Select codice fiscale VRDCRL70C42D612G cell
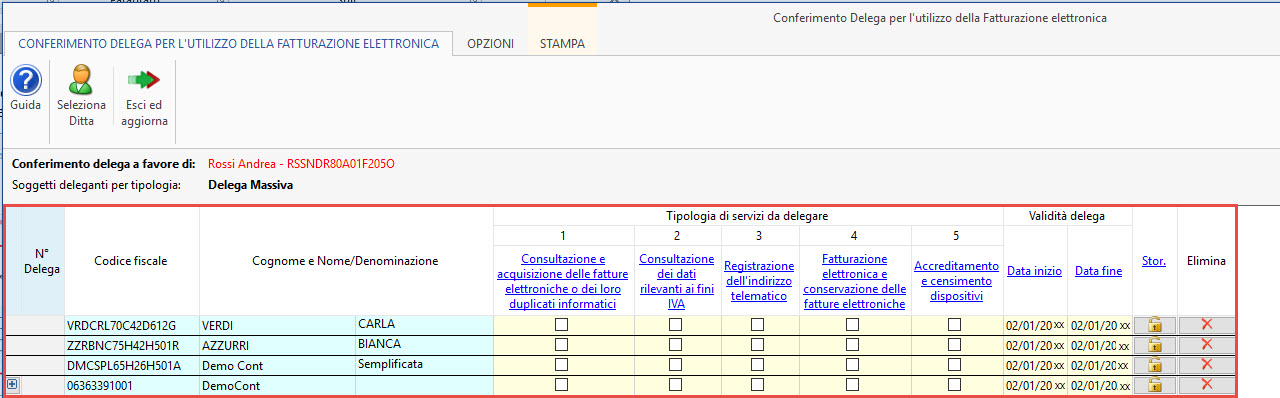This screenshot has width=1280, height=398. (132, 325)
